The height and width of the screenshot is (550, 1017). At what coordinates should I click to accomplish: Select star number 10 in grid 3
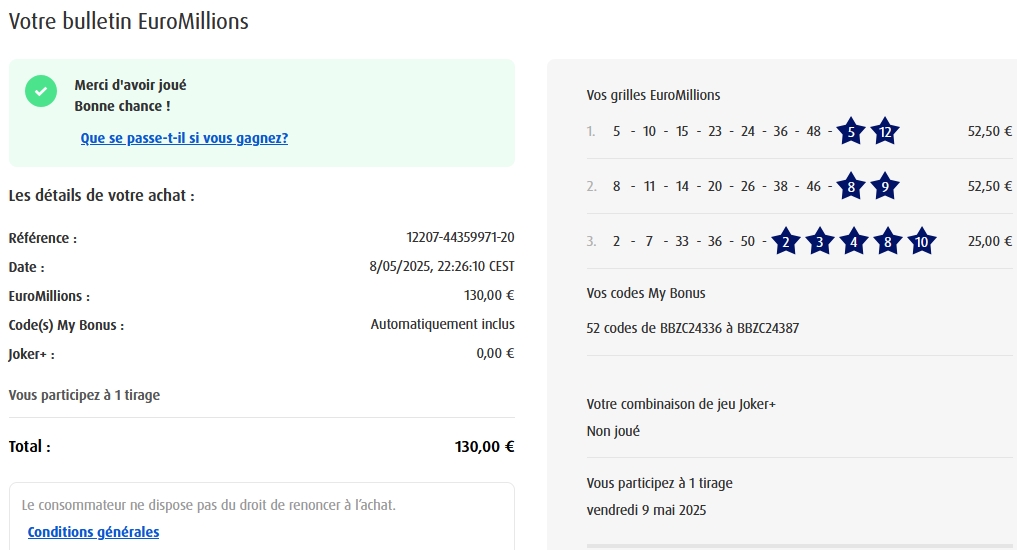[x=922, y=241]
